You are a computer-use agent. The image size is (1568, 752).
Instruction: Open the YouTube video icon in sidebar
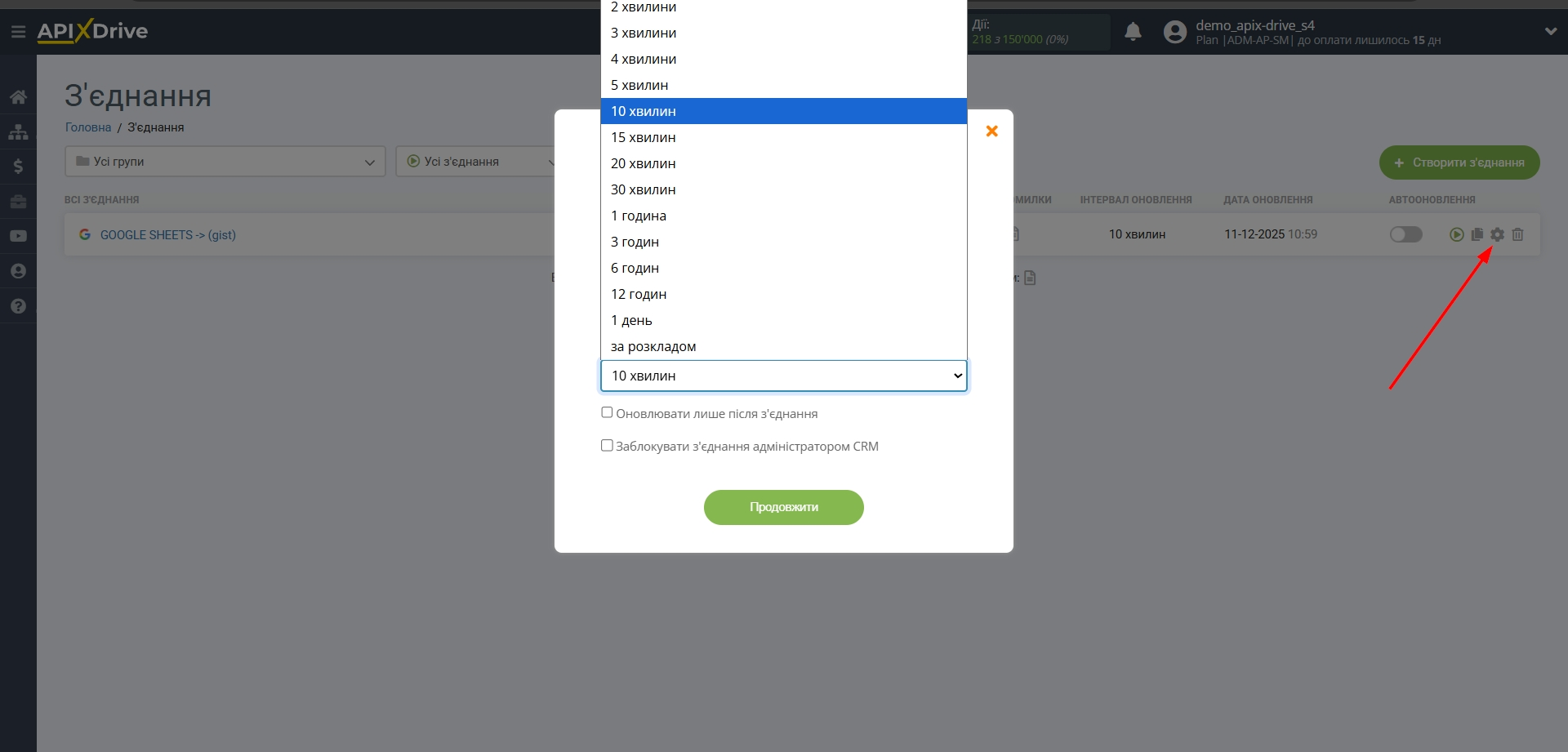coord(18,236)
